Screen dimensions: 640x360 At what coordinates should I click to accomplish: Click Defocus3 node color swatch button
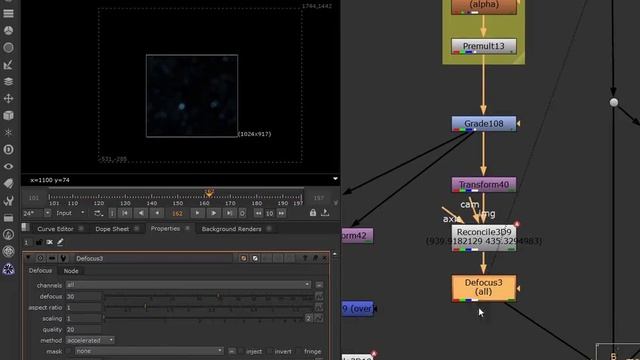(243, 258)
